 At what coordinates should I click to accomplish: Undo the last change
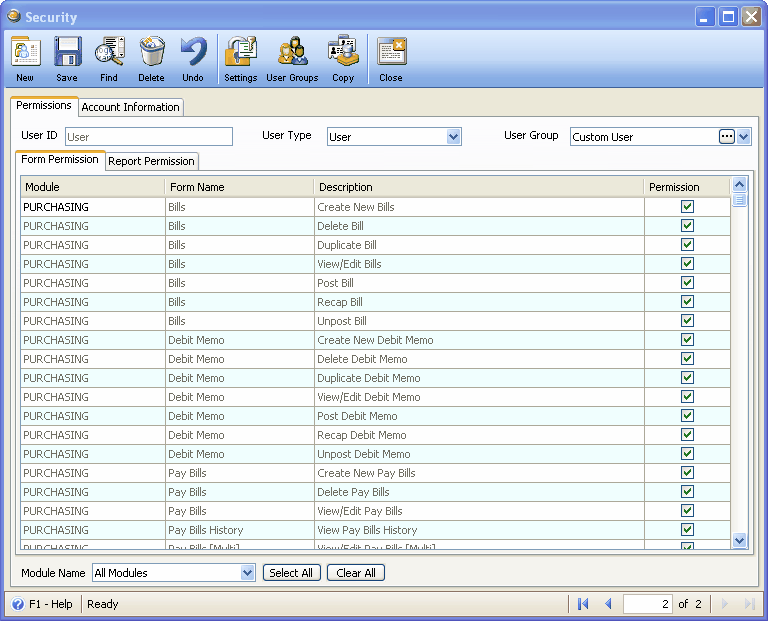coord(193,58)
